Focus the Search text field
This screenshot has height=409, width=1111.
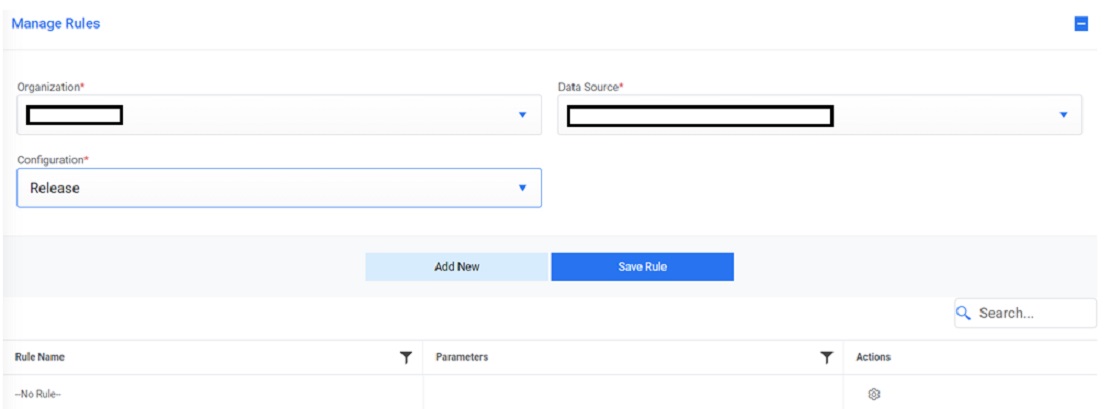click(1030, 313)
